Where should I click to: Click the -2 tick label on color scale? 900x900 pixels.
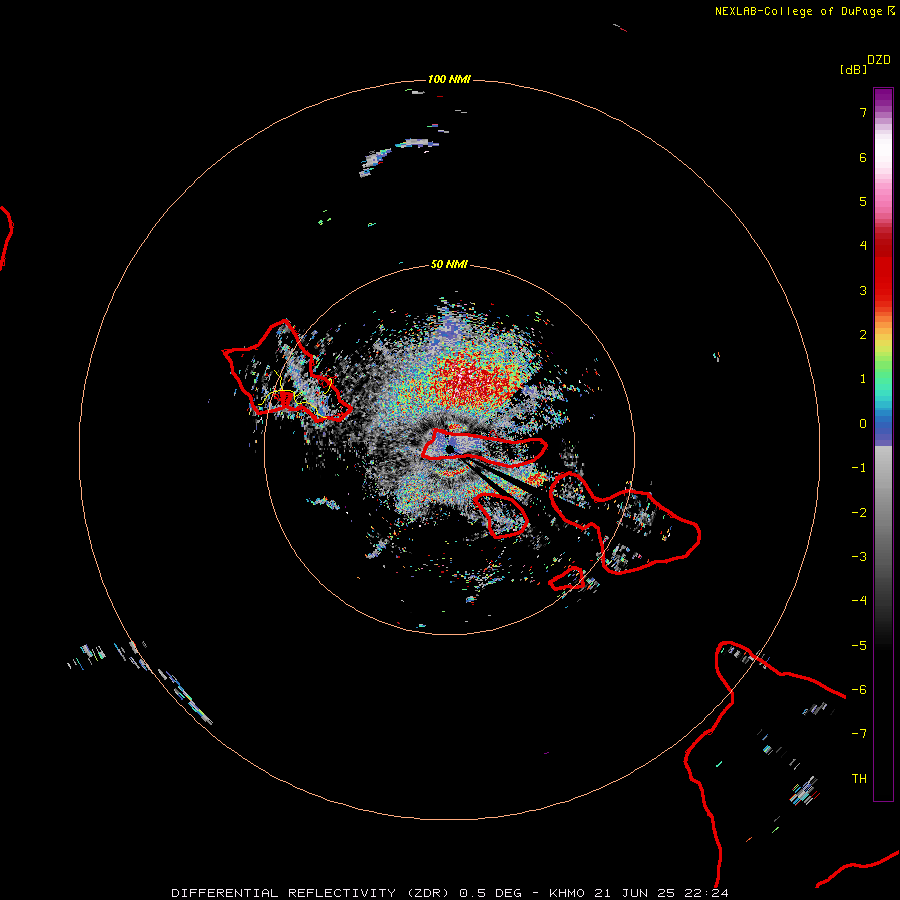[859, 513]
